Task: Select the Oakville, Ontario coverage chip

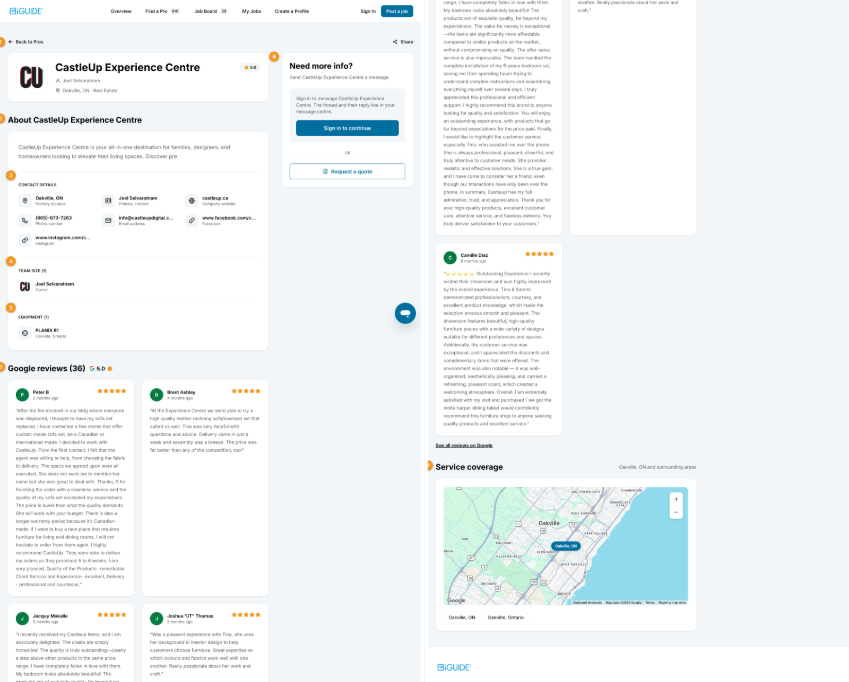Action: click(506, 618)
